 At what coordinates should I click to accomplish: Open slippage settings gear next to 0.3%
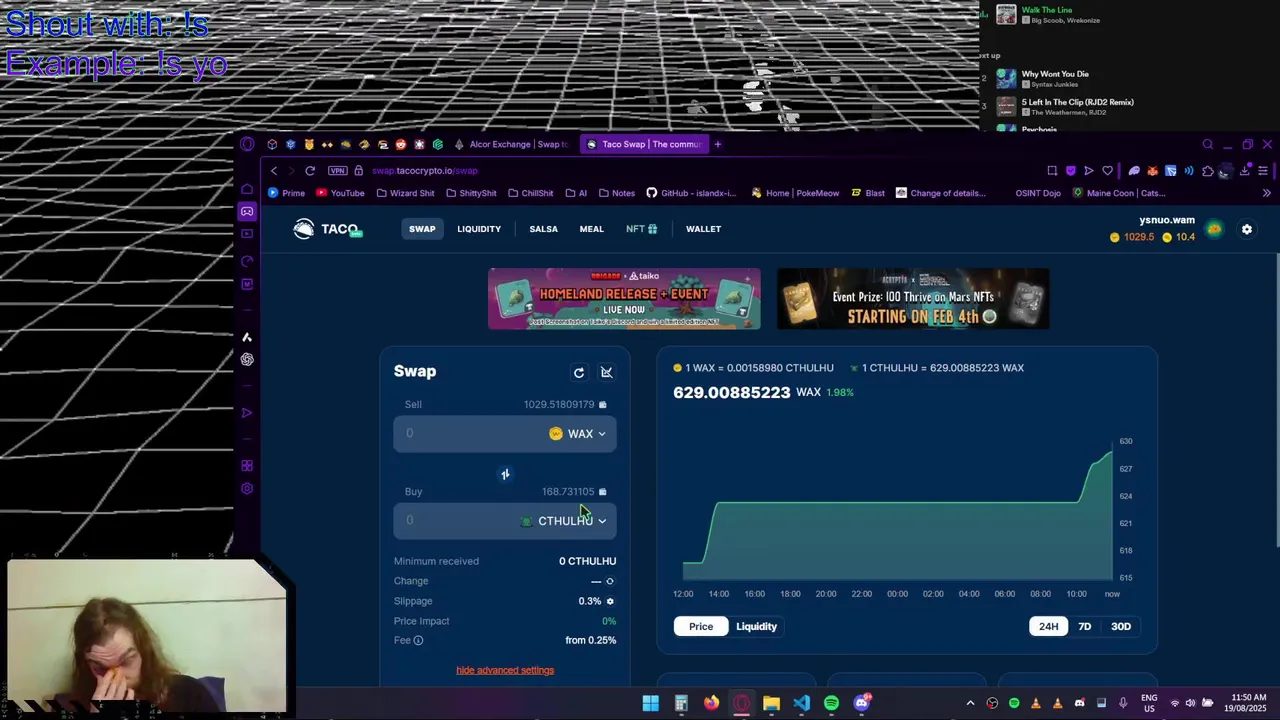point(610,601)
